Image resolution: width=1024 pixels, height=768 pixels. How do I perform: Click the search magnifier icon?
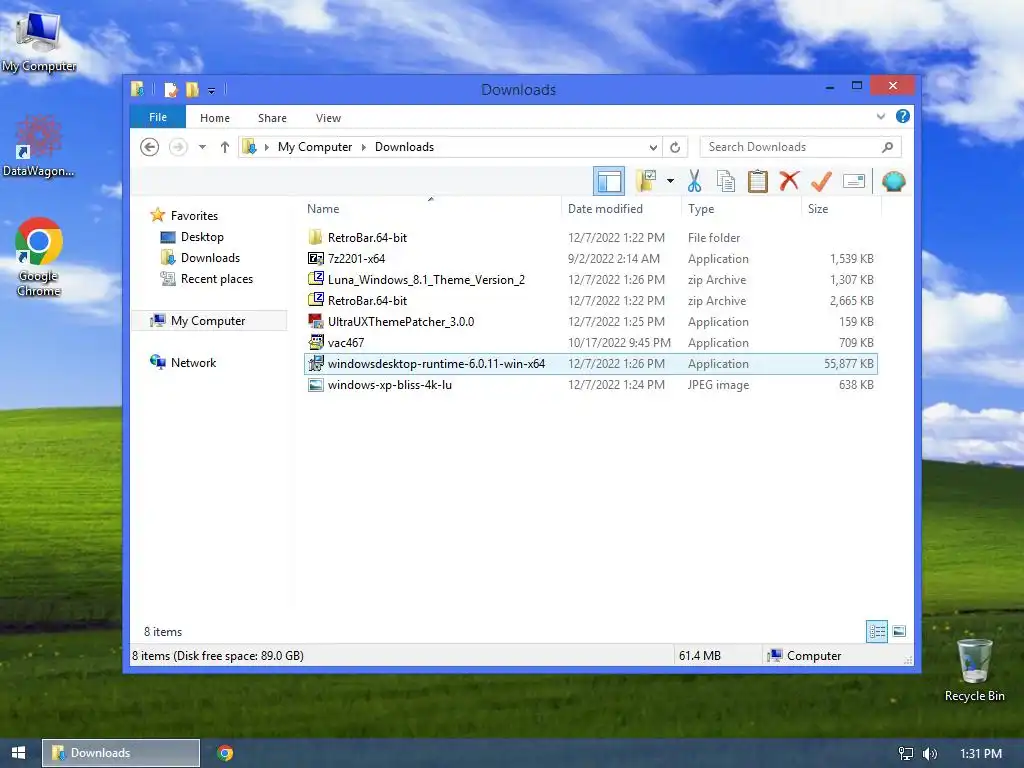[887, 147]
